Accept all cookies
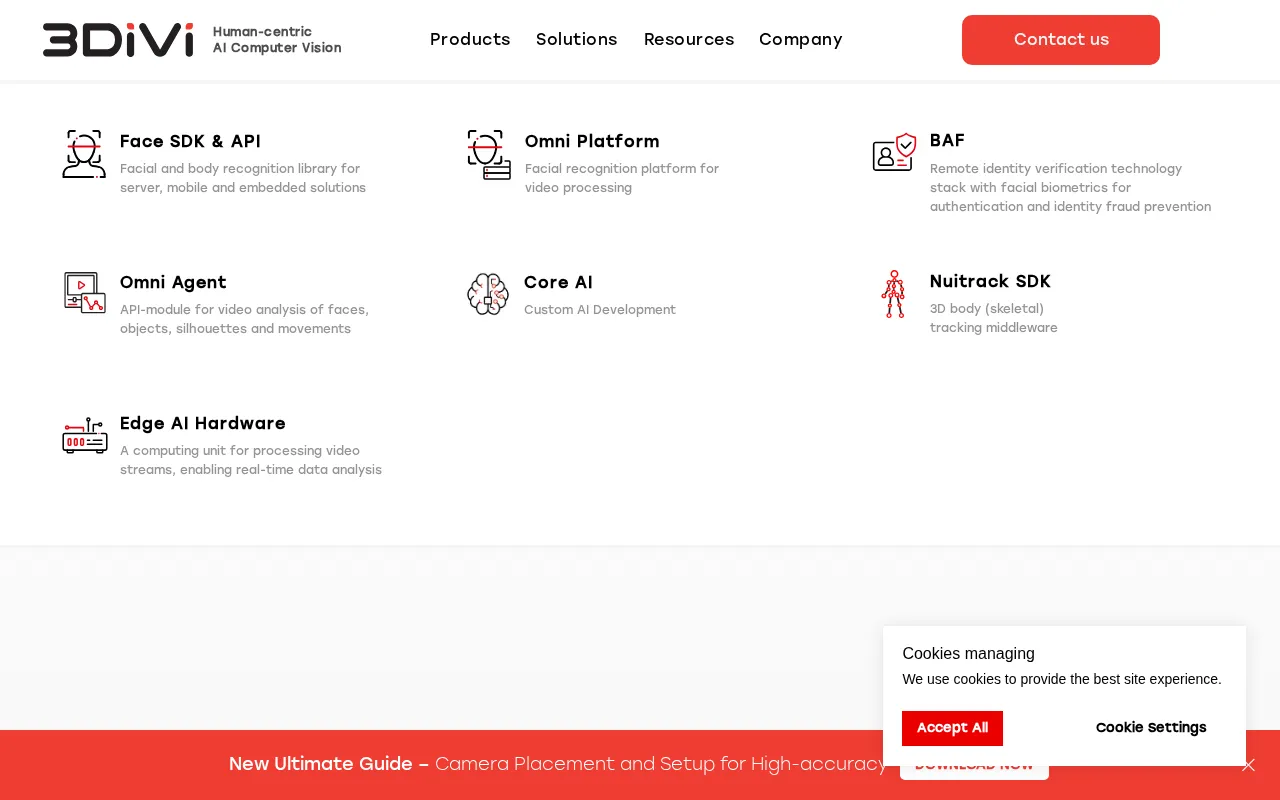1280x800 pixels. (x=952, y=728)
